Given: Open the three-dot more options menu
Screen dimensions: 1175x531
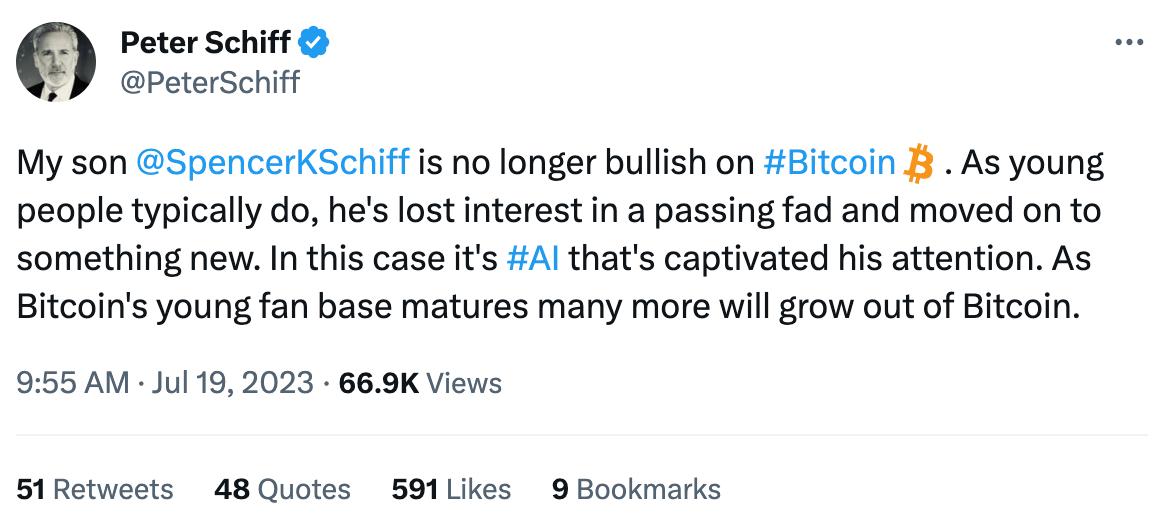Looking at the screenshot, I should pyautogui.click(x=1128, y=43).
